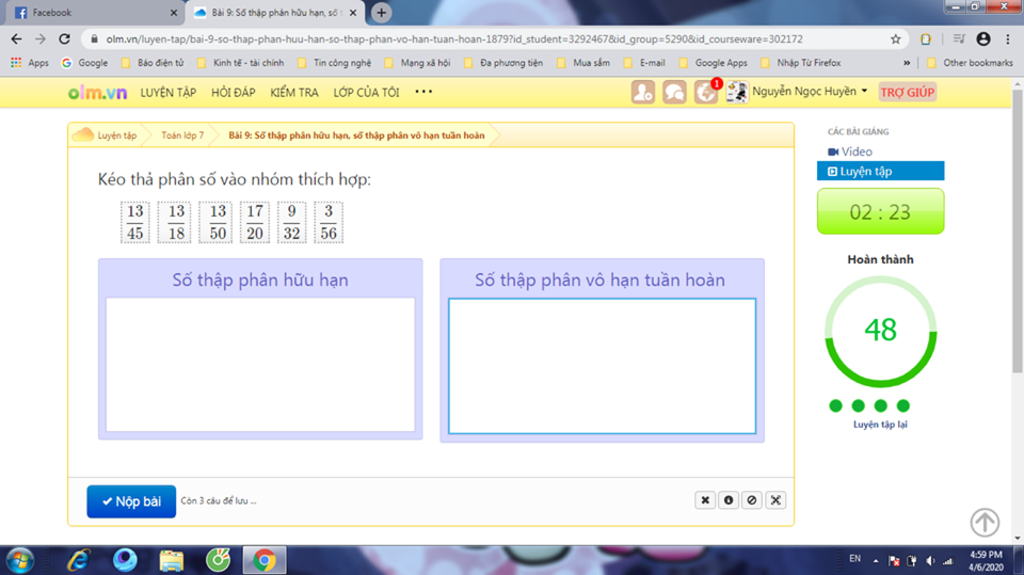Open Windows Start menu

(20, 560)
